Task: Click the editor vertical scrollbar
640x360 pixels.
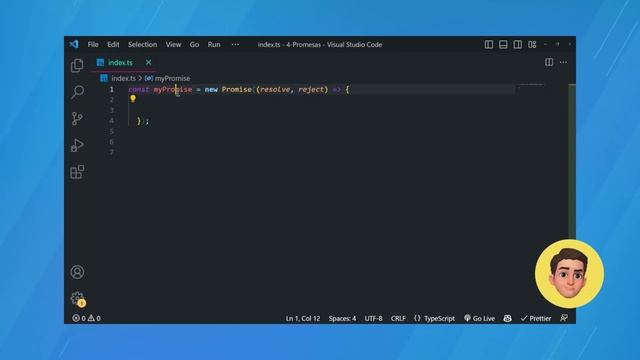Action: click(x=572, y=161)
